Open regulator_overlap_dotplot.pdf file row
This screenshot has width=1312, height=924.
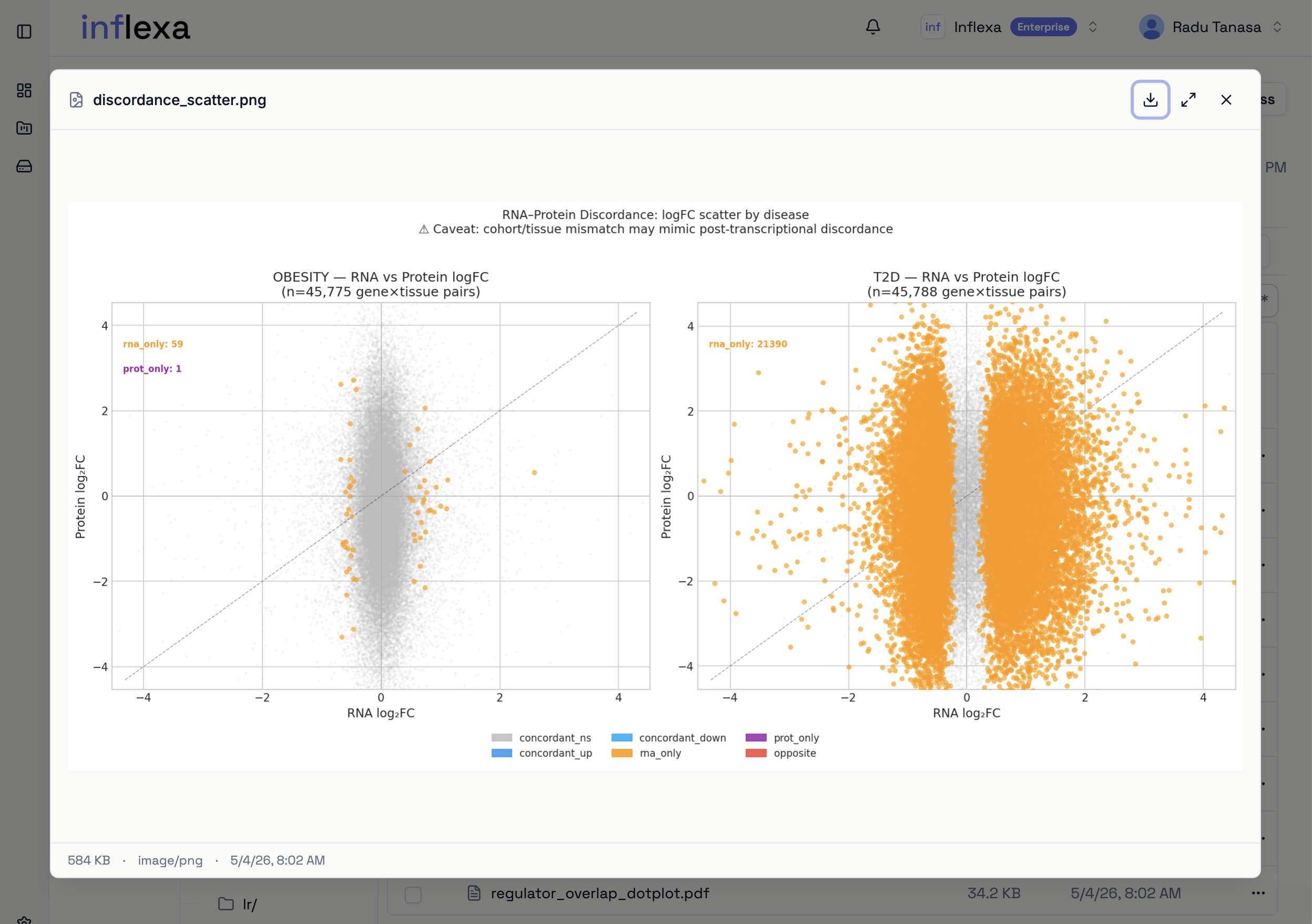point(832,893)
